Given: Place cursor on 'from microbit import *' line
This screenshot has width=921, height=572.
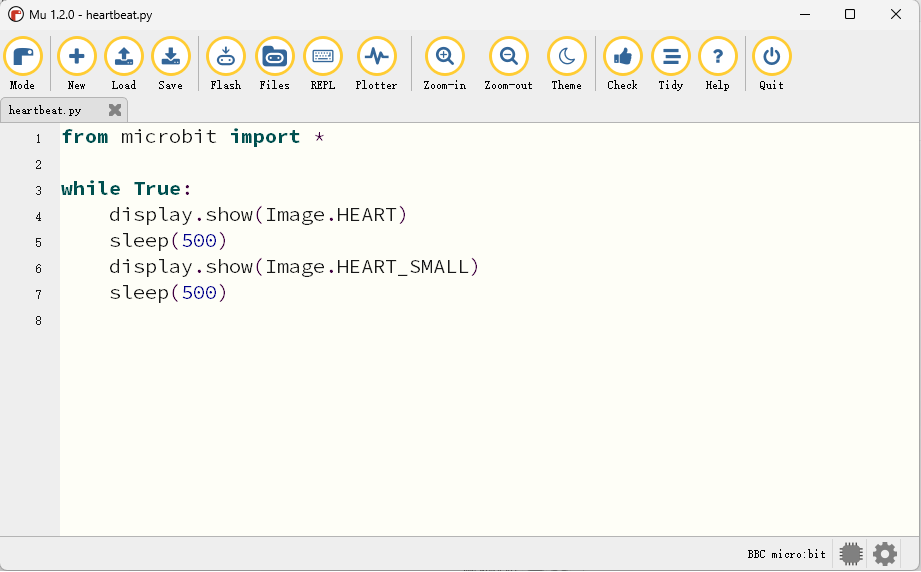Looking at the screenshot, I should [x=193, y=137].
